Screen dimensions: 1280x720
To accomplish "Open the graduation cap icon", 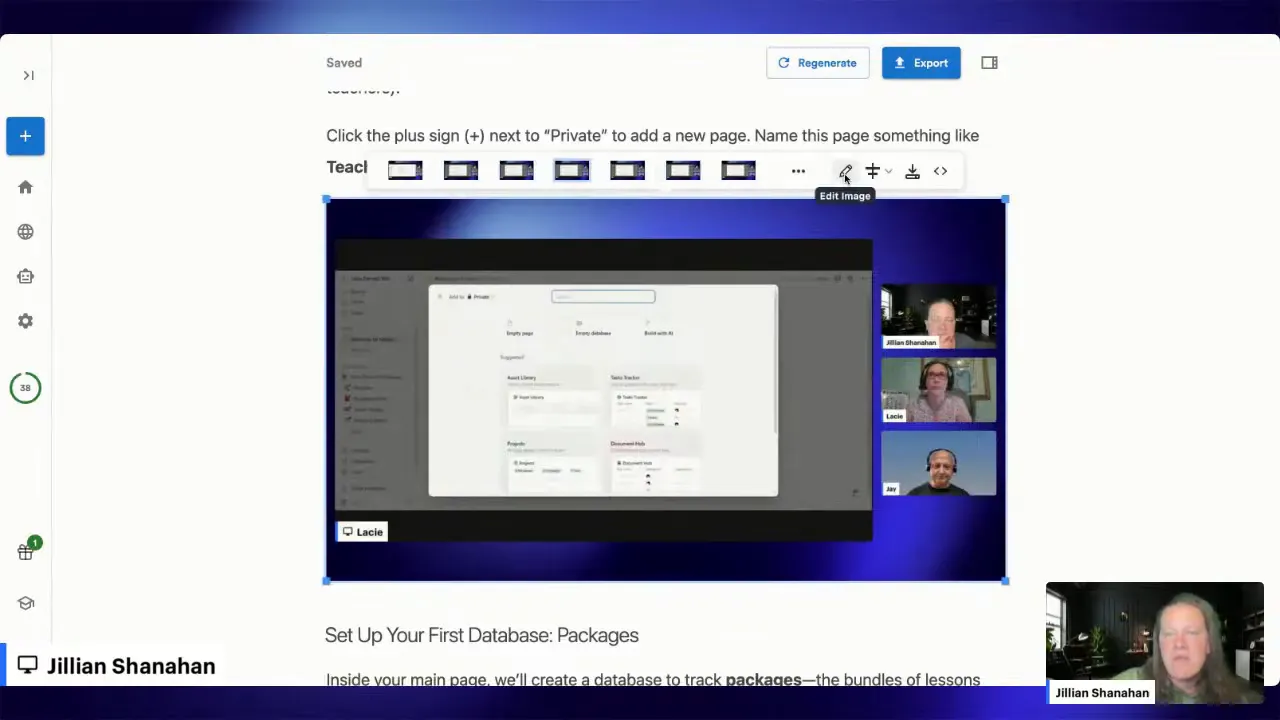I will point(25,603).
